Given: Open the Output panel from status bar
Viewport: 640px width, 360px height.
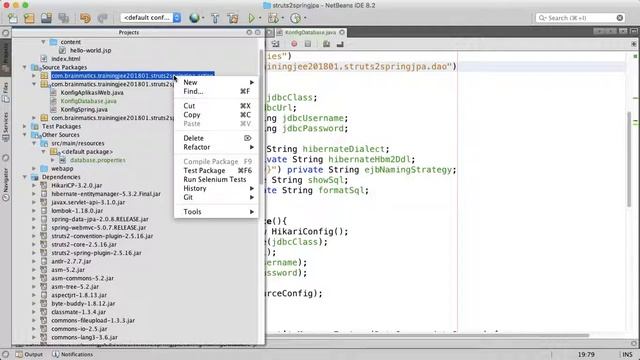Looking at the screenshot, I should (x=29, y=354).
